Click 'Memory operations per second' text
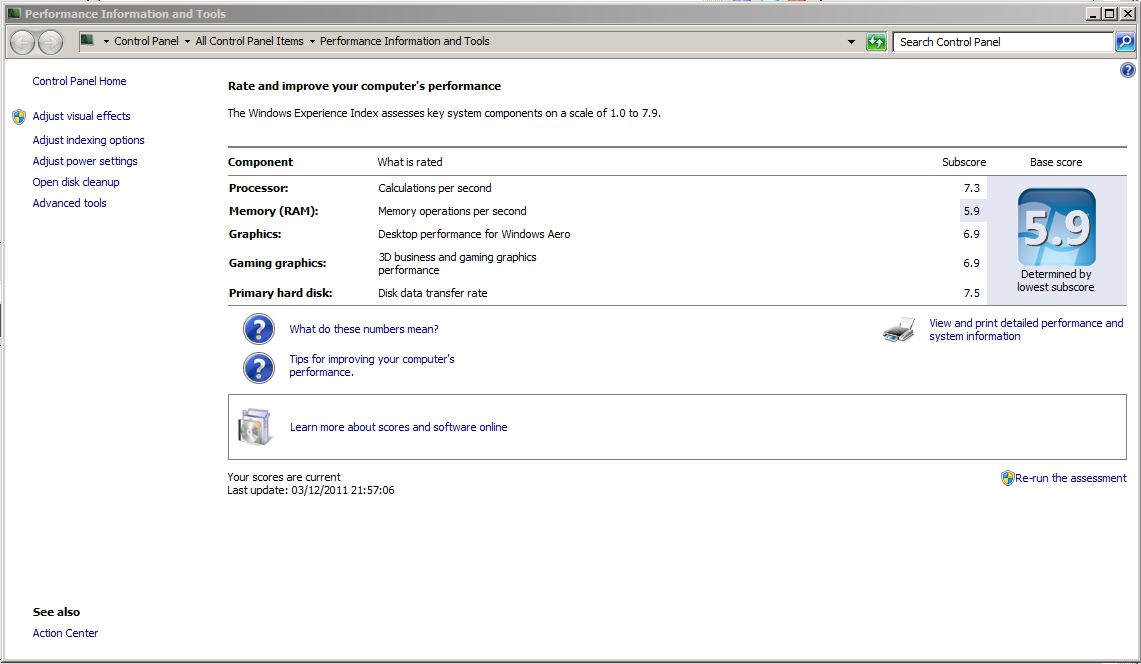 click(452, 211)
